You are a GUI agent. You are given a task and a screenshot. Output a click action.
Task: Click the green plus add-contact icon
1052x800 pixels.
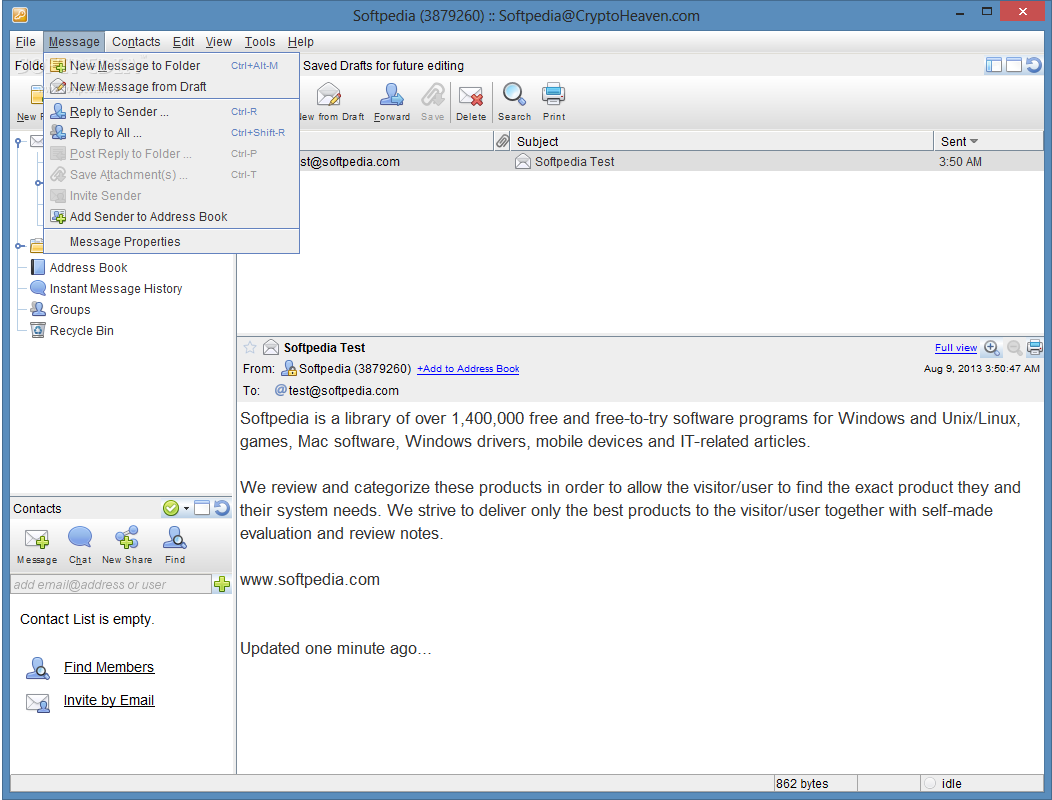click(x=222, y=585)
